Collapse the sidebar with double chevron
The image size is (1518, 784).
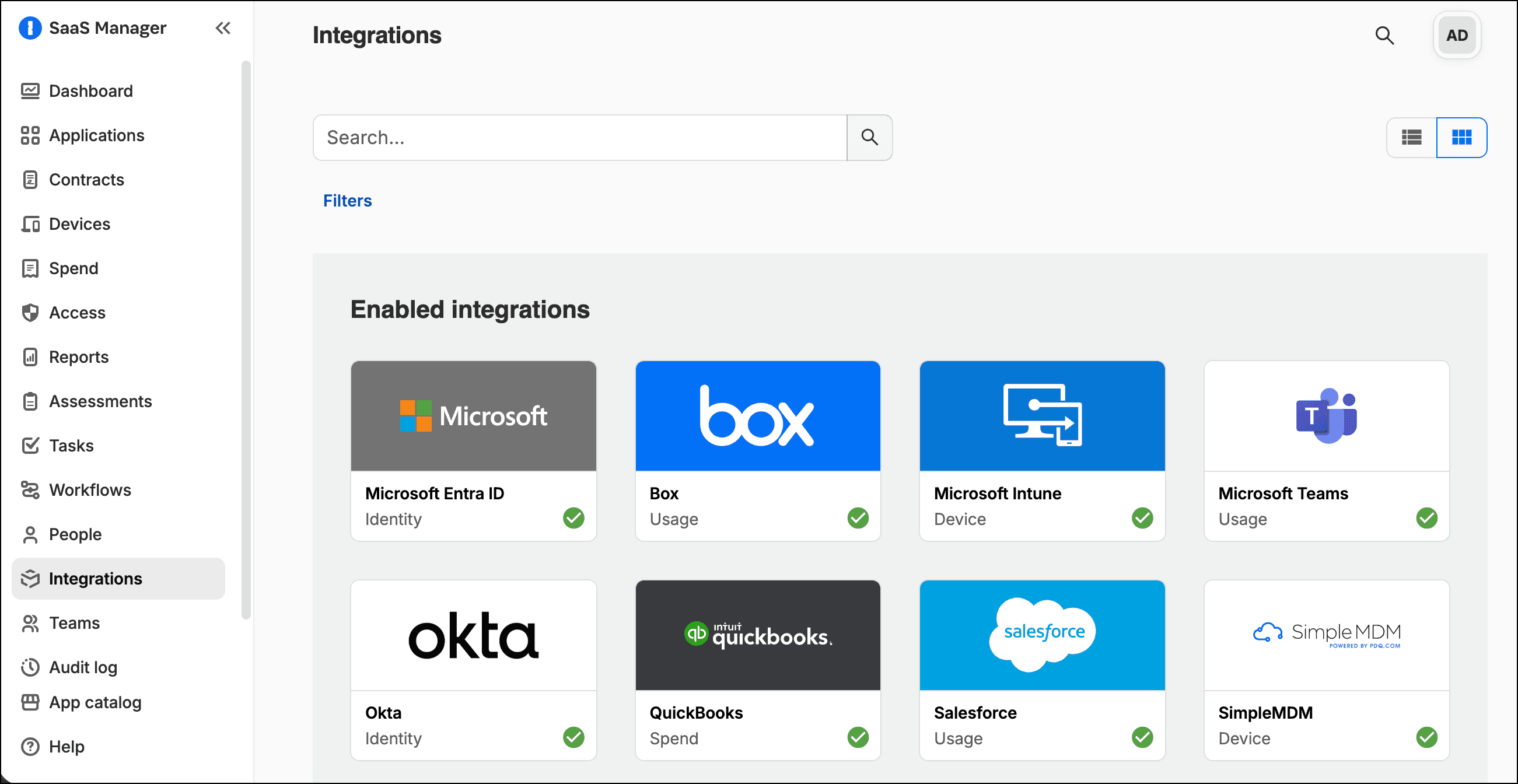point(223,27)
